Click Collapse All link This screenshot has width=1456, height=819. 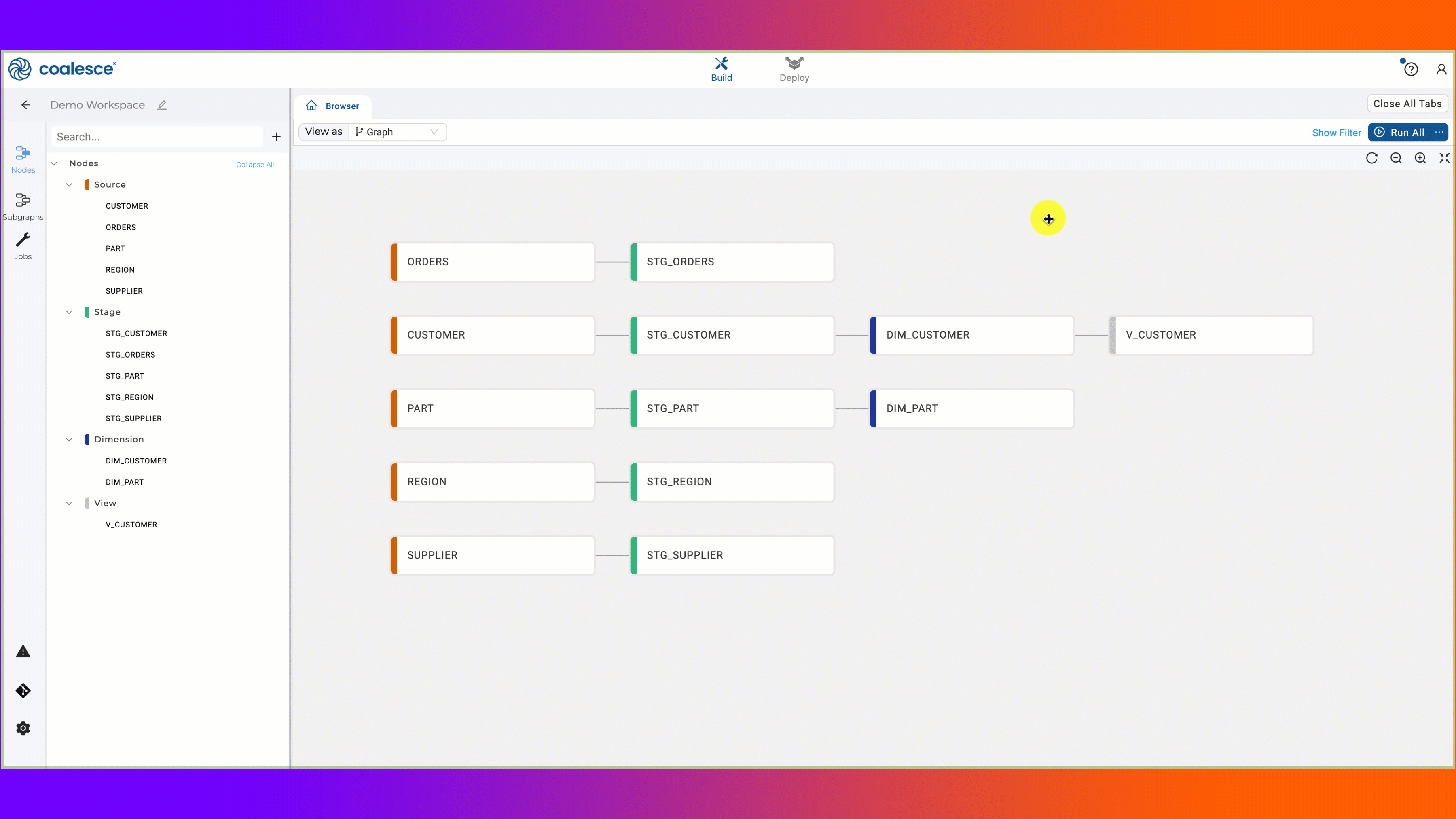point(255,165)
